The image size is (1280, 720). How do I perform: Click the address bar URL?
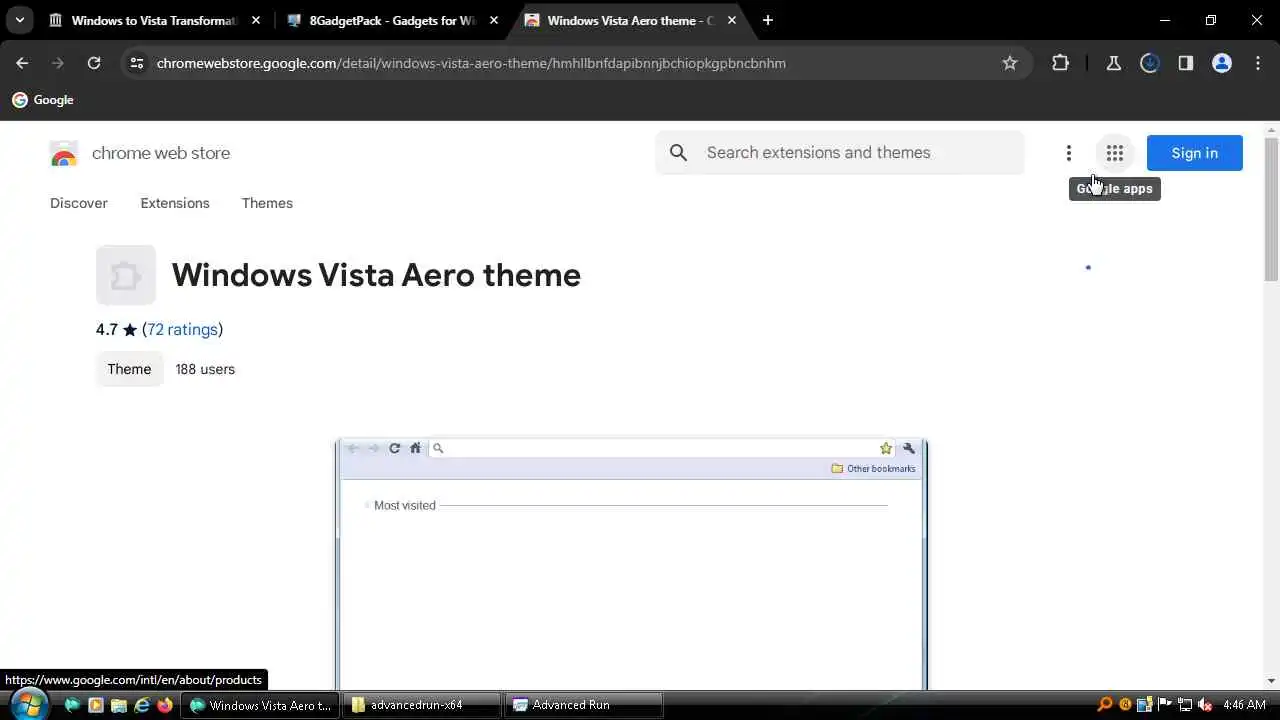point(471,63)
